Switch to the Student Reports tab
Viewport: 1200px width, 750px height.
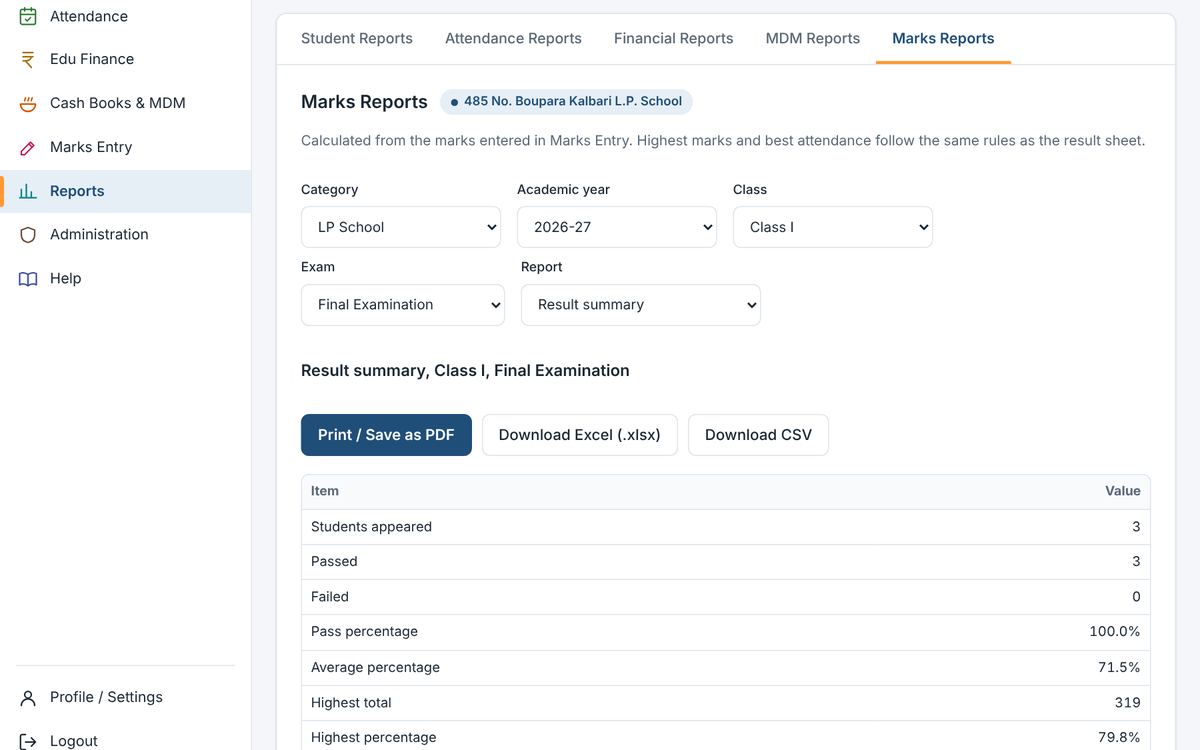(x=357, y=38)
